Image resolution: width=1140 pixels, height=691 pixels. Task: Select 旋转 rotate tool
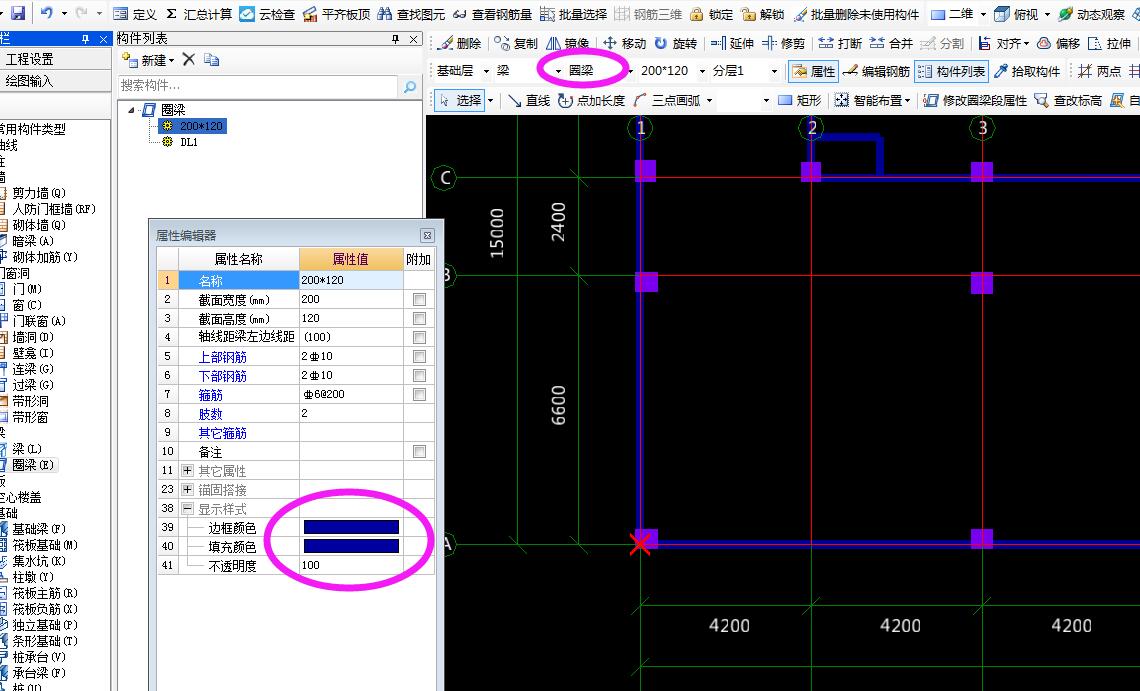pyautogui.click(x=676, y=43)
